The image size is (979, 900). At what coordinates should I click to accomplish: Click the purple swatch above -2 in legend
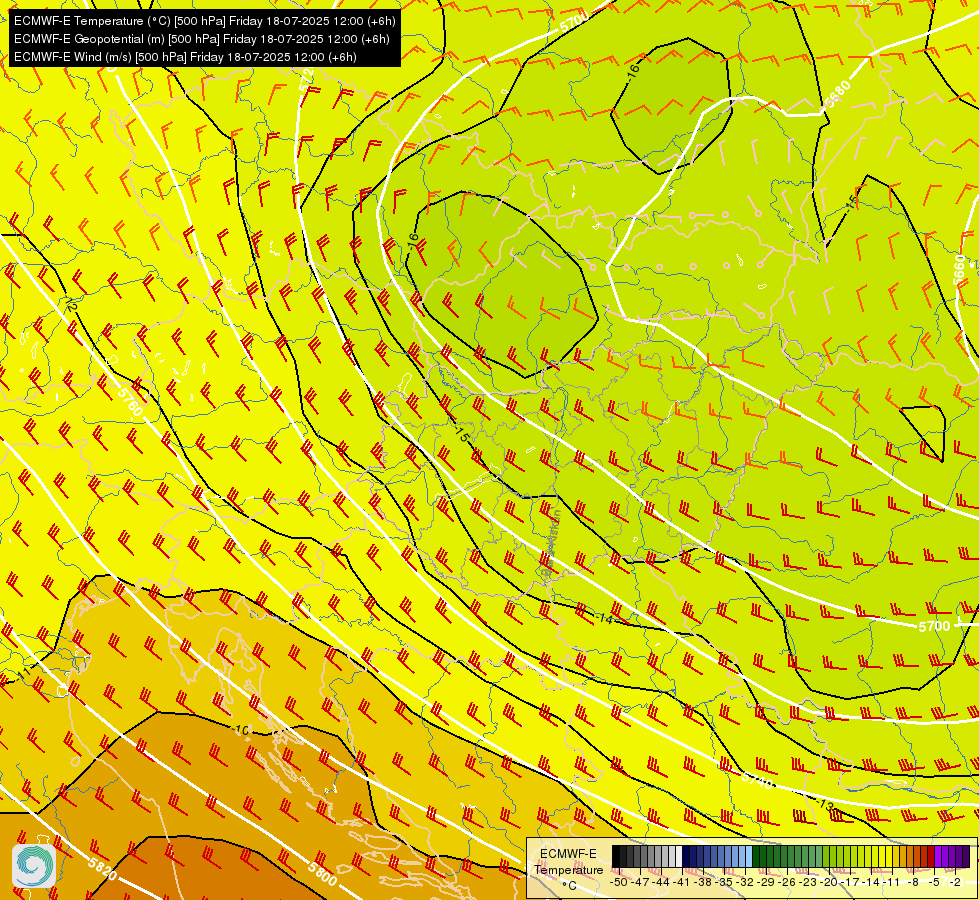click(952, 856)
